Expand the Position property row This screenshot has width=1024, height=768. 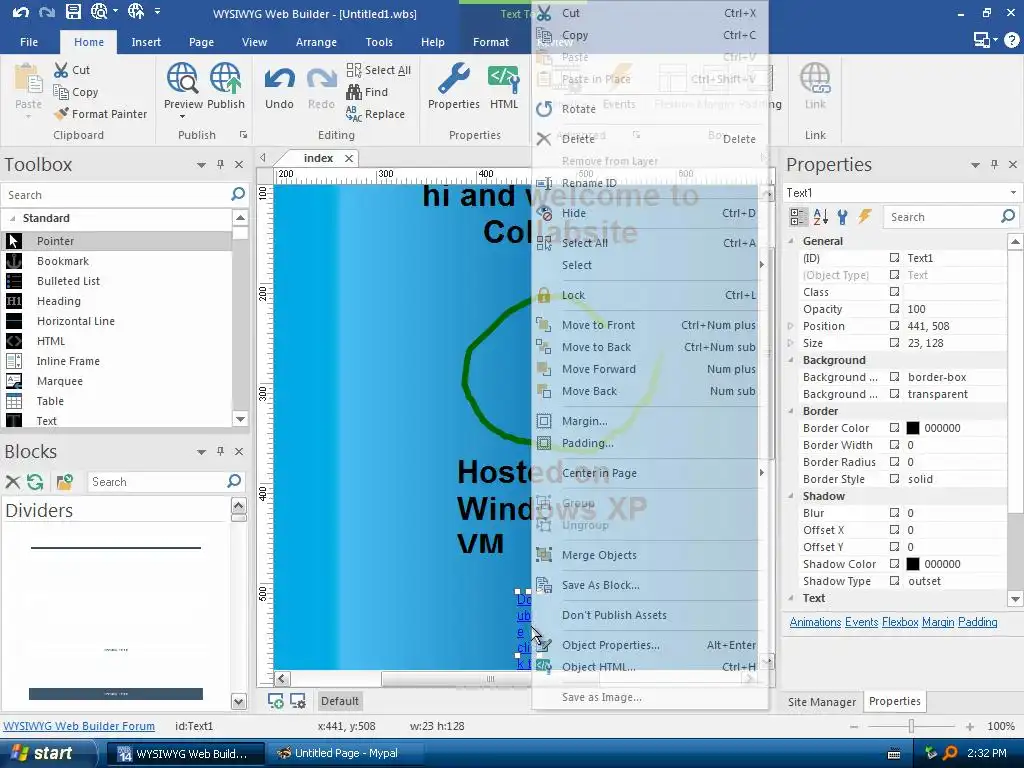(791, 326)
